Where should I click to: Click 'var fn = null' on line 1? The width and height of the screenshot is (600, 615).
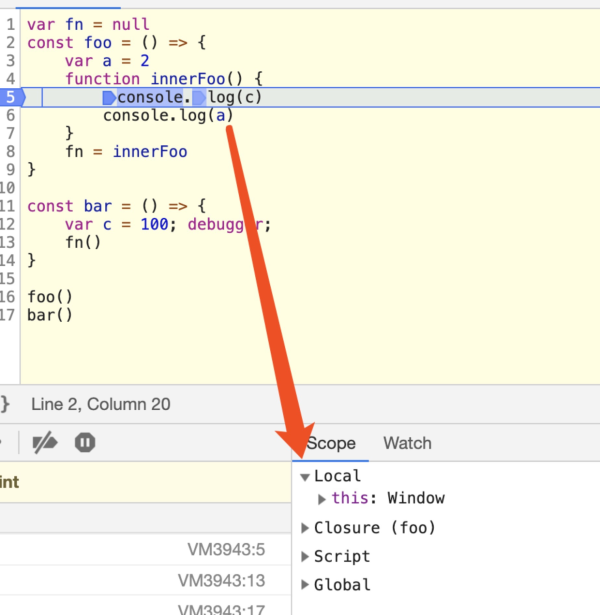88,25
